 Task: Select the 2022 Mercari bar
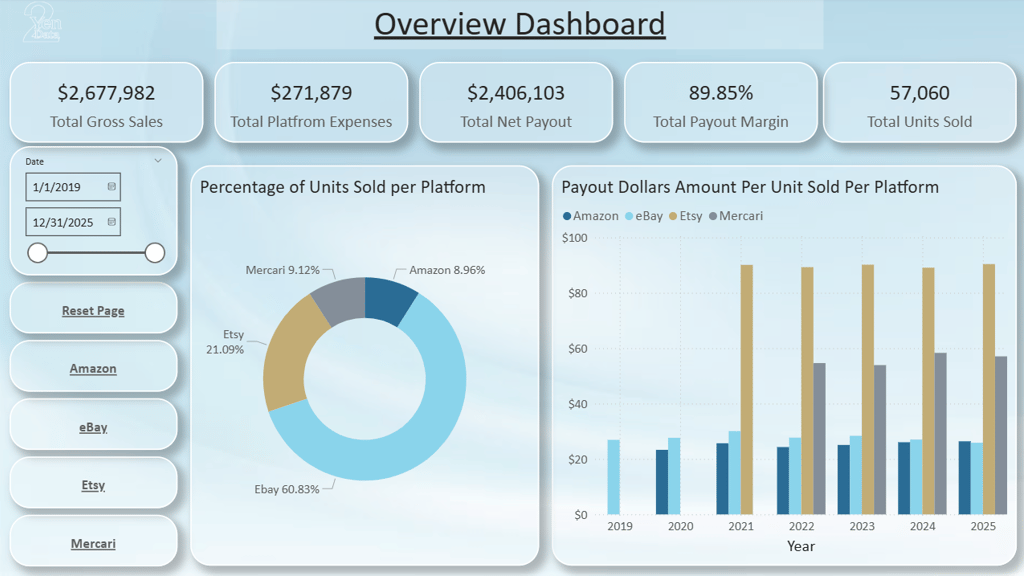click(819, 439)
